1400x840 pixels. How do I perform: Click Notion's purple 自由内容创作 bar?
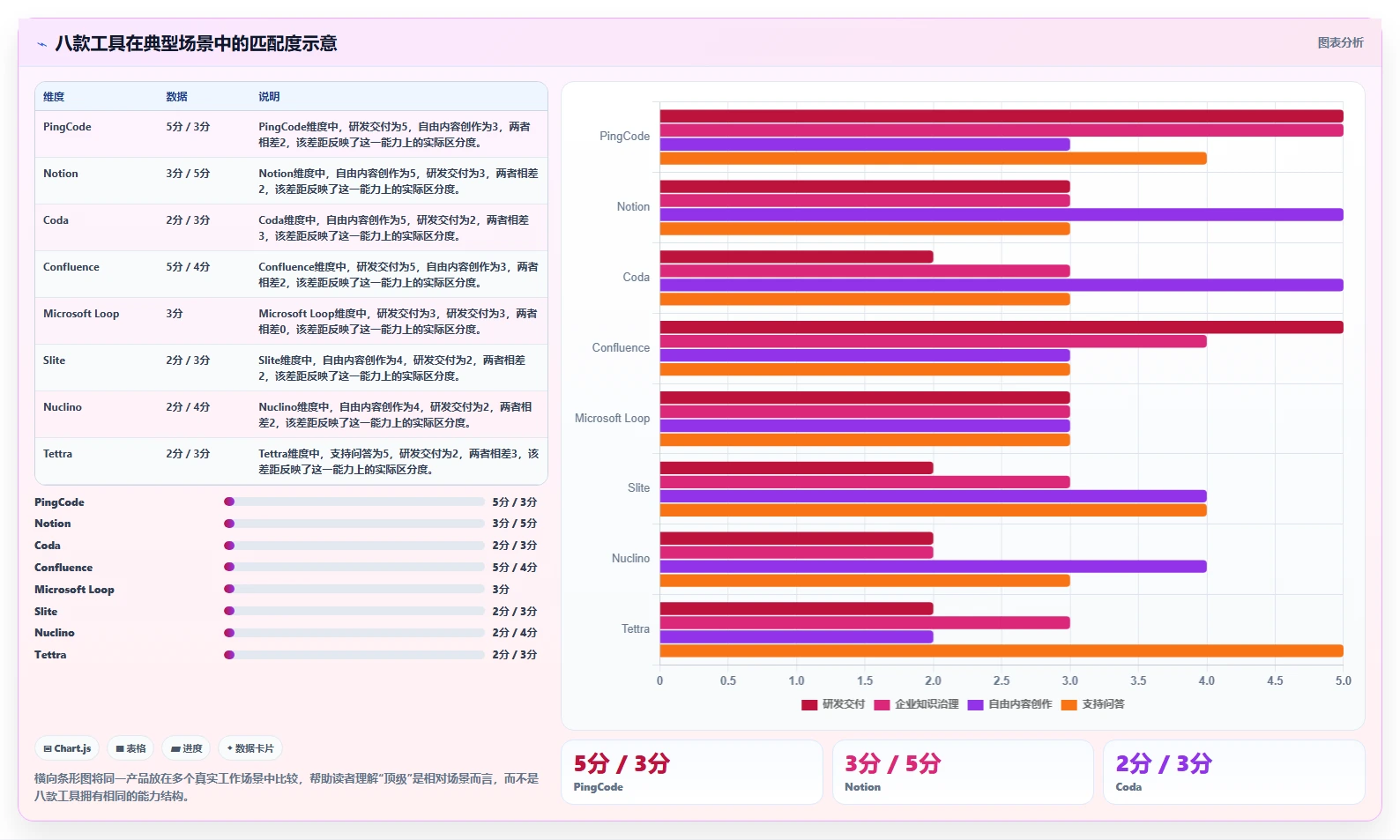tap(1002, 215)
